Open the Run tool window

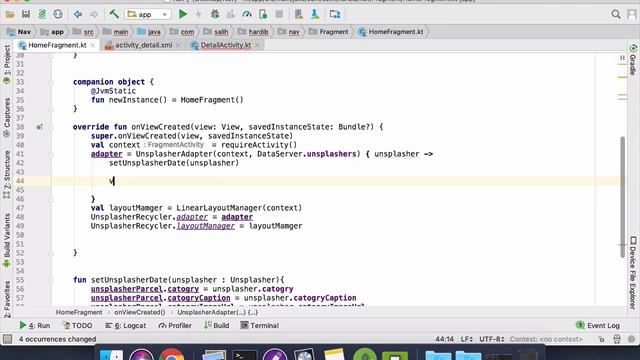pyautogui.click(x=35, y=325)
